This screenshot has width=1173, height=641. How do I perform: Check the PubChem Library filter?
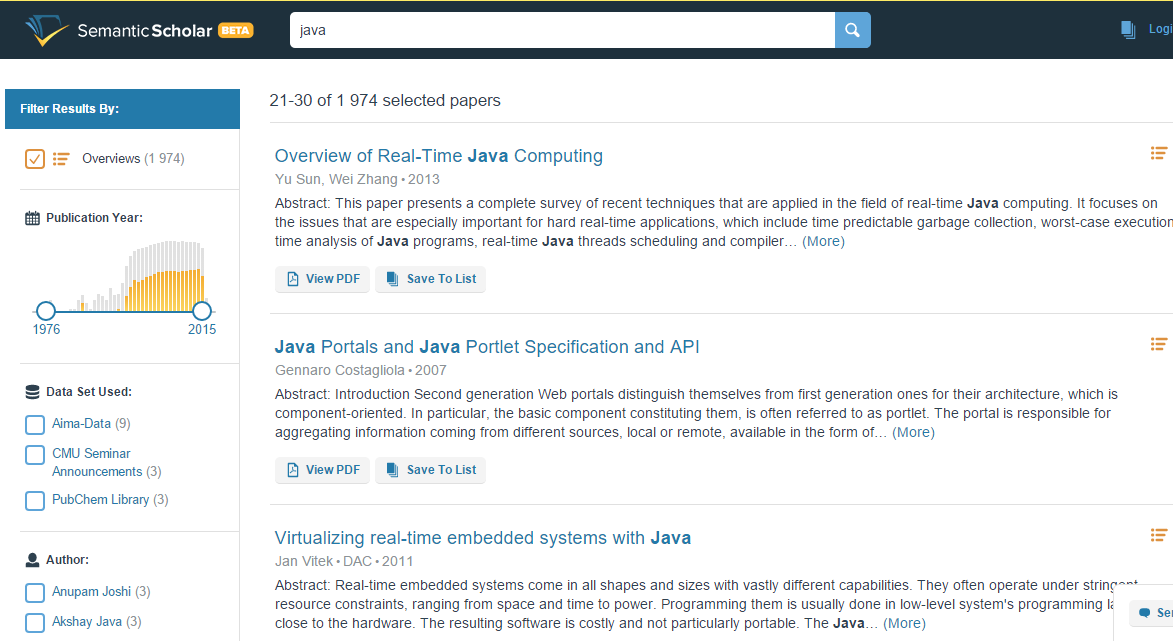click(35, 500)
